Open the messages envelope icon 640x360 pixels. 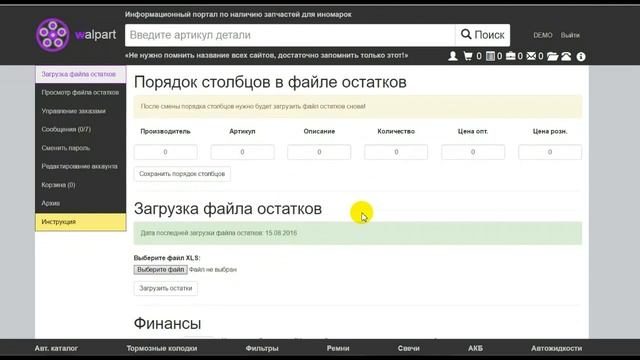tap(531, 56)
